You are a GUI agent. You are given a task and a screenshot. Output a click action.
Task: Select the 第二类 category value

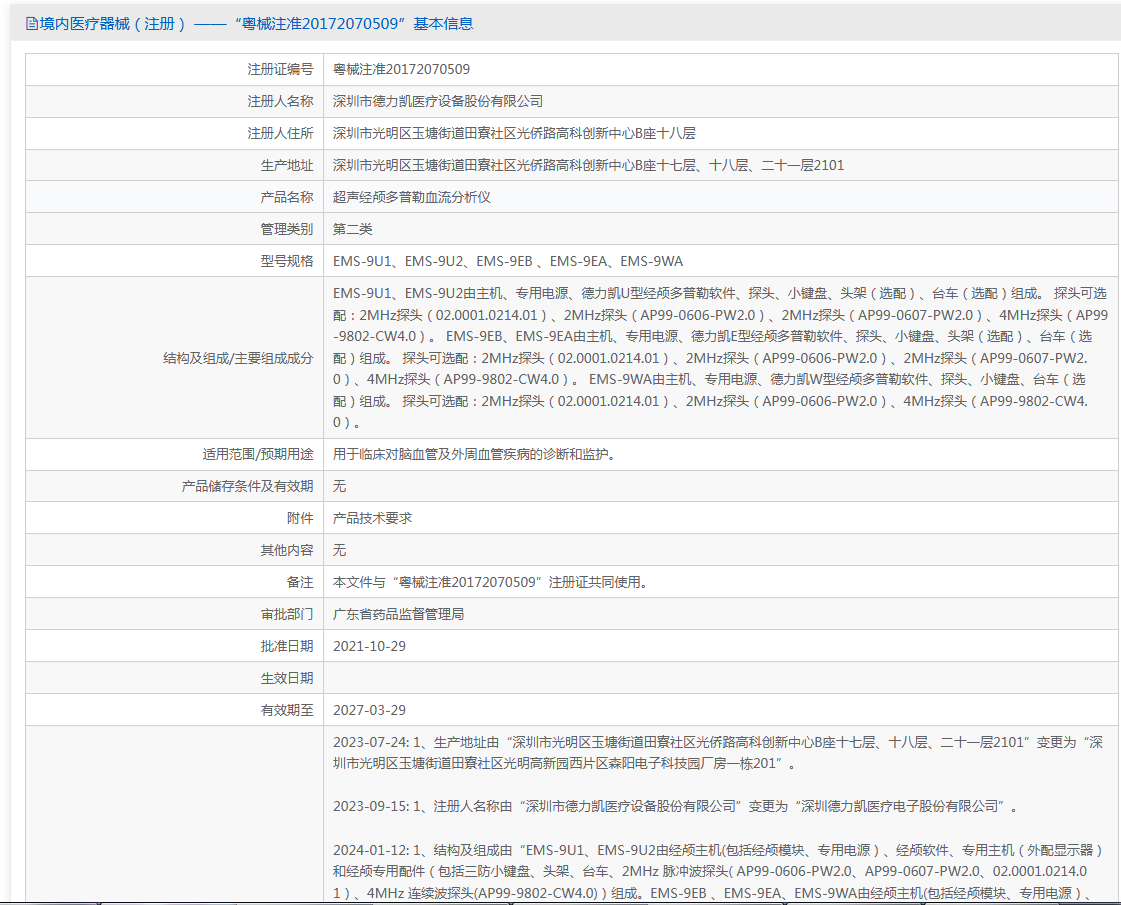[352, 229]
